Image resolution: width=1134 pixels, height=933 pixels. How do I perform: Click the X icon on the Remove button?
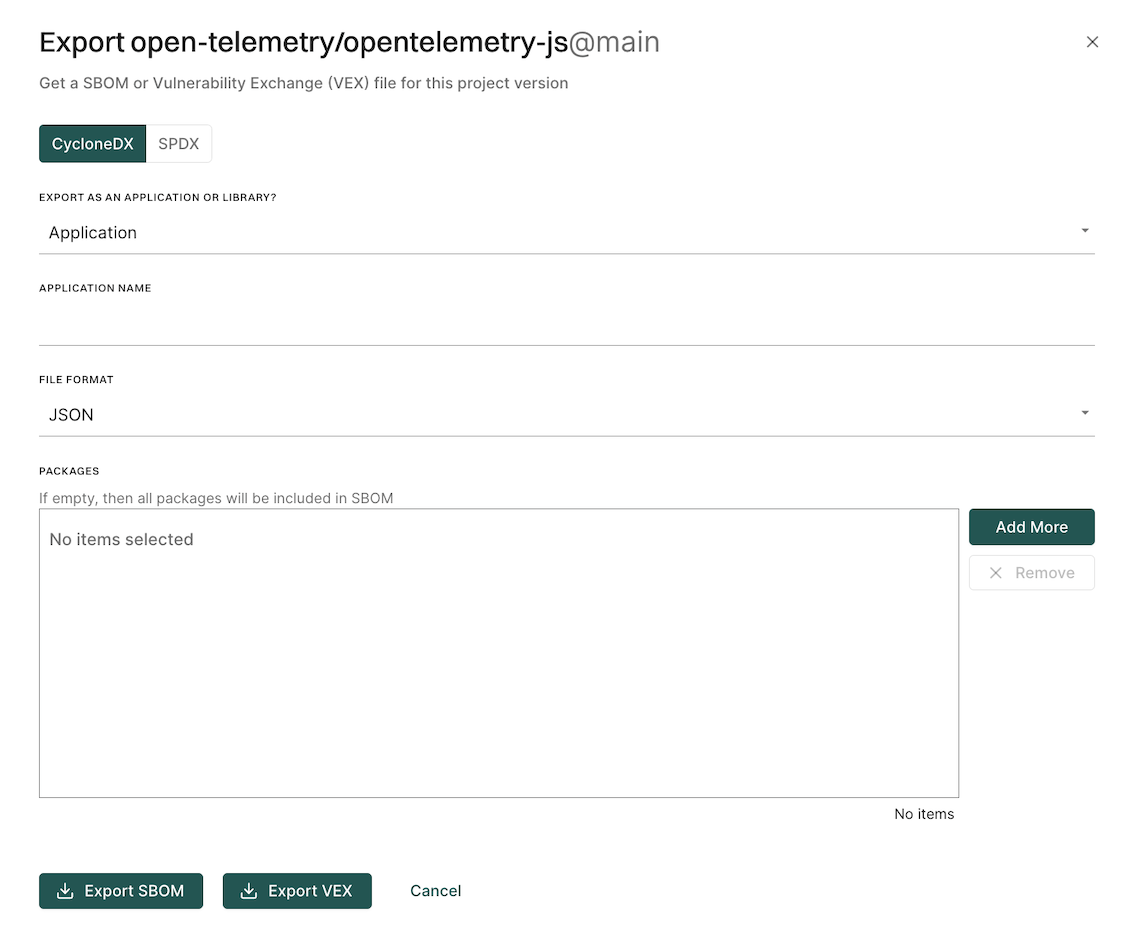point(995,573)
